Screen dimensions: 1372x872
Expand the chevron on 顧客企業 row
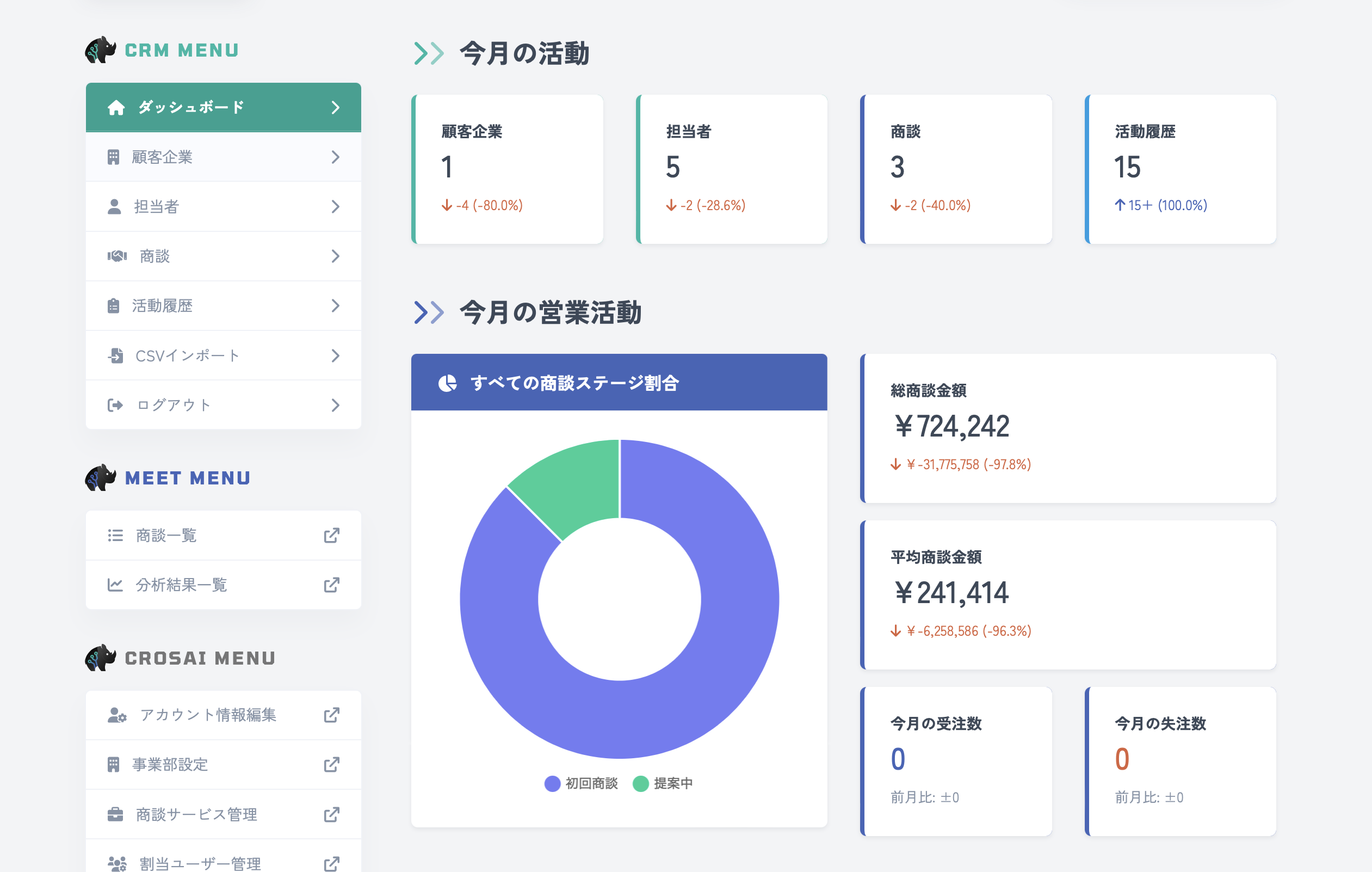(x=336, y=157)
